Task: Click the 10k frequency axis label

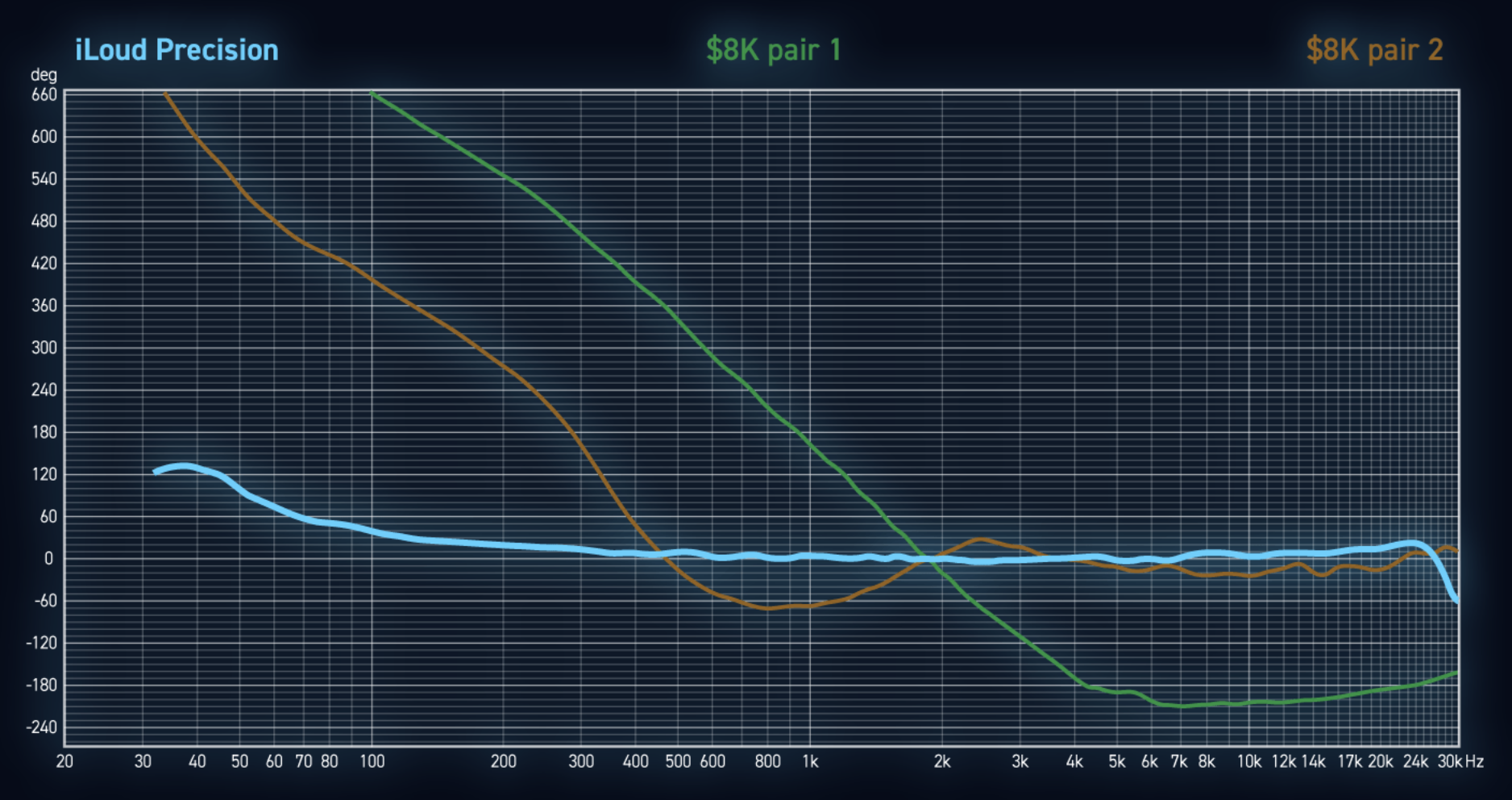Action: (1248, 761)
